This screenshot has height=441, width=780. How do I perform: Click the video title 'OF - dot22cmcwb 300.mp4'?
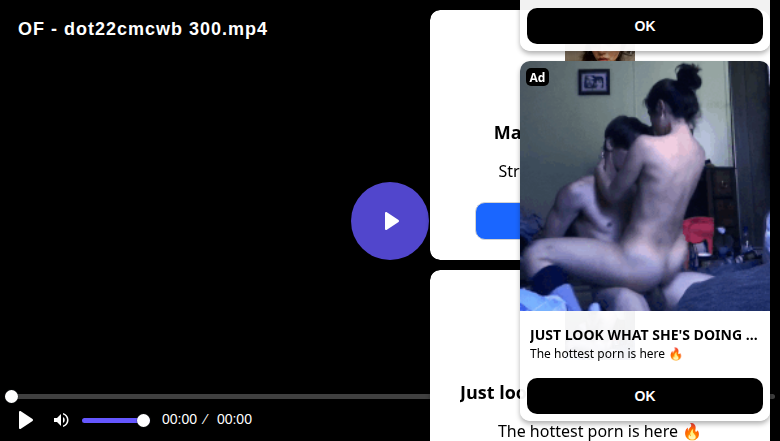pyautogui.click(x=143, y=29)
